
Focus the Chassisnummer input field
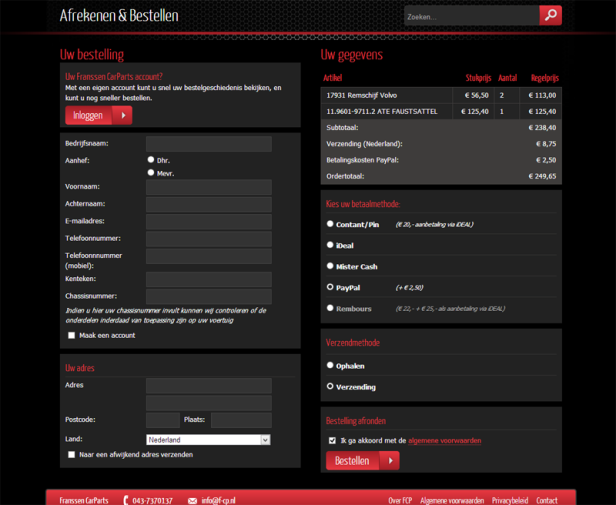coord(208,296)
